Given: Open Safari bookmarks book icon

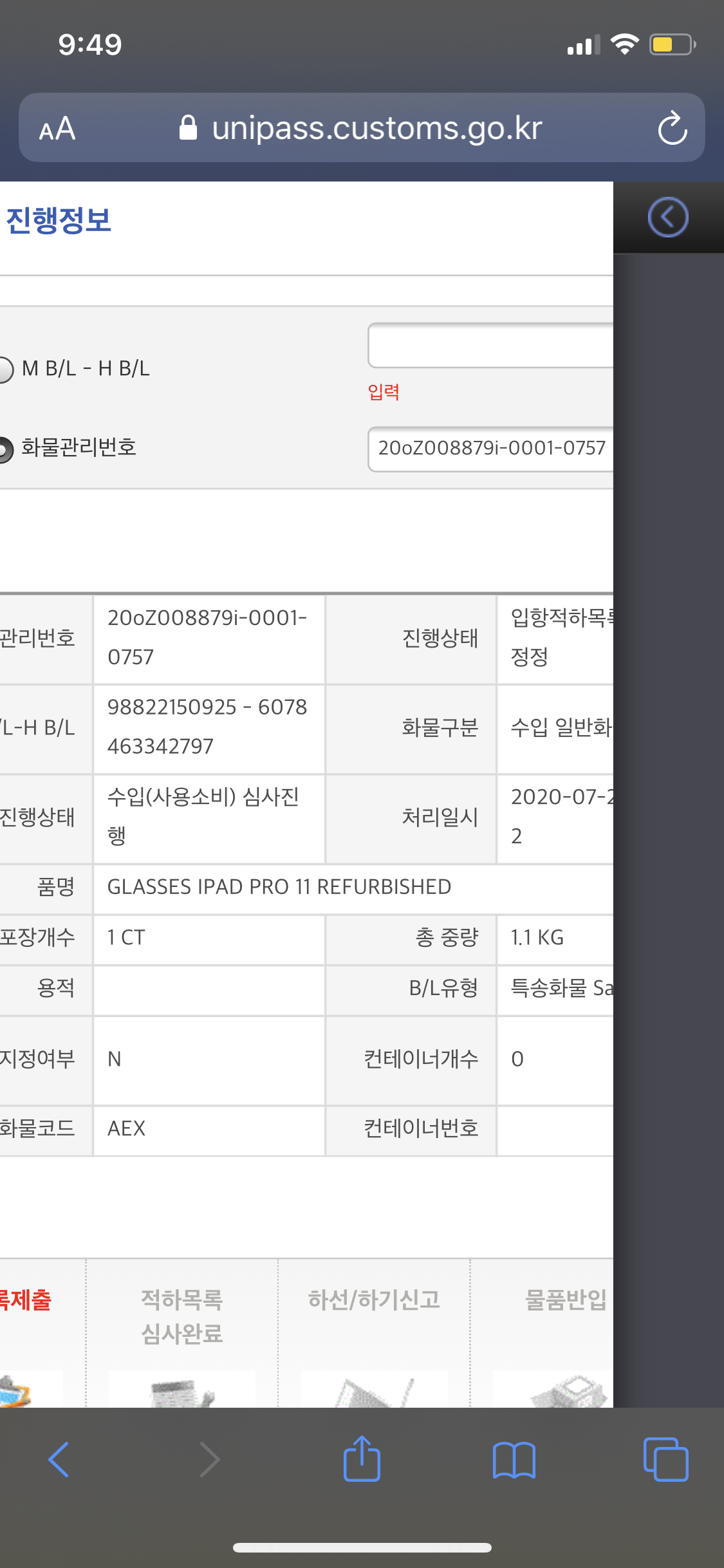Looking at the screenshot, I should (514, 1459).
